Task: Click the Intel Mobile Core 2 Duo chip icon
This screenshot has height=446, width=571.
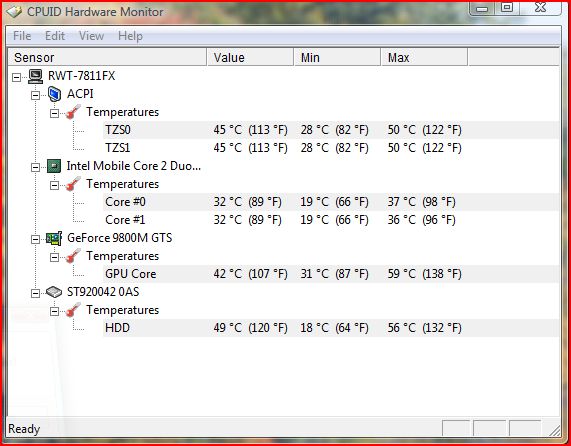Action: click(x=54, y=166)
